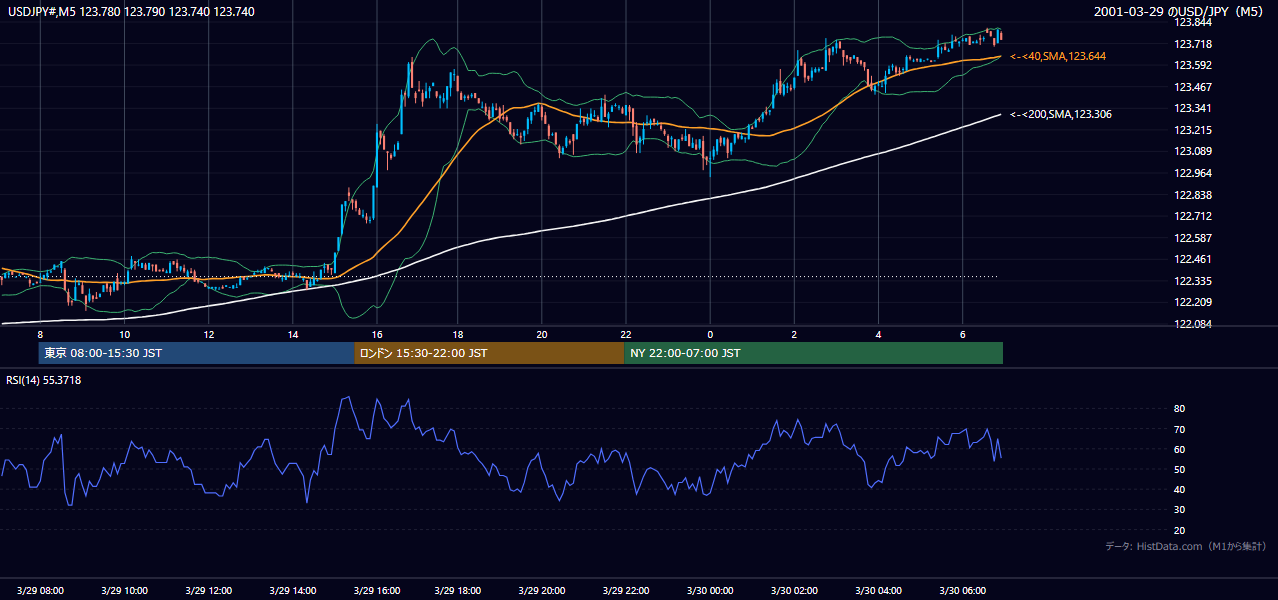
Task: Click price axis value 122.084
Action: click(x=1194, y=324)
